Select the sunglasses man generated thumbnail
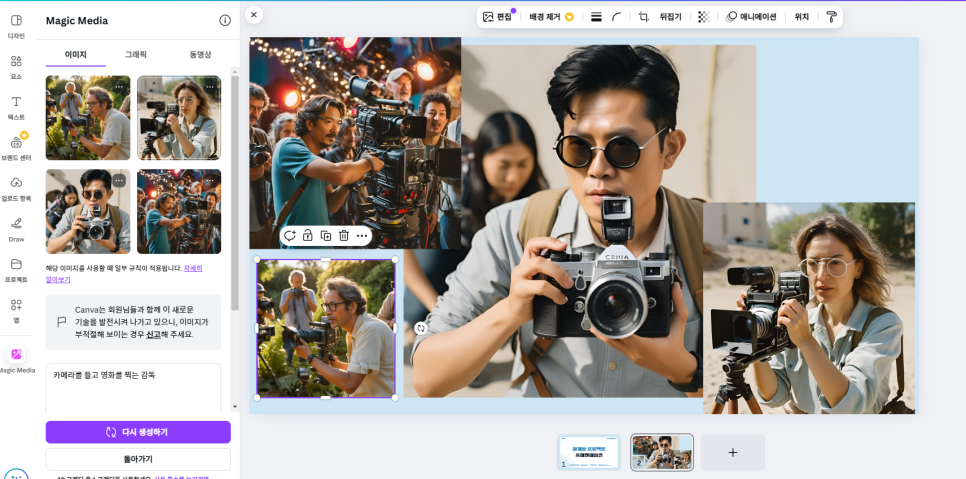 coord(88,211)
